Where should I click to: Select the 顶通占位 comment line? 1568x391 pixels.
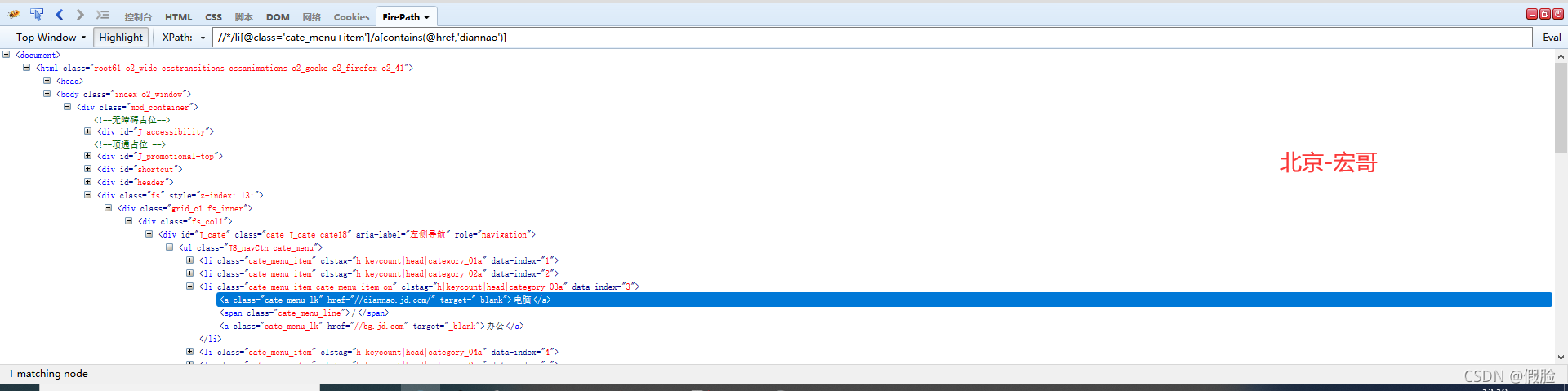coord(130,144)
